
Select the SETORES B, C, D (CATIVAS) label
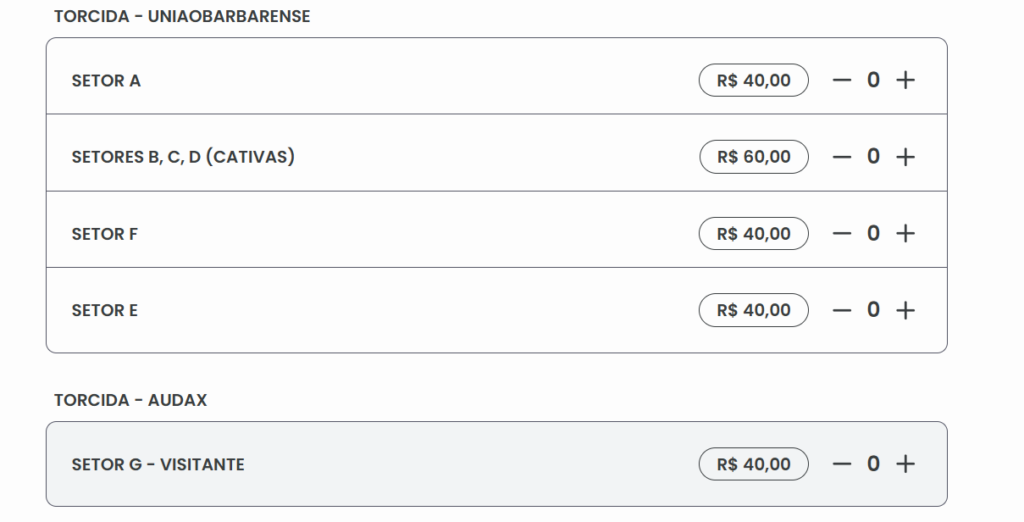click(x=183, y=157)
